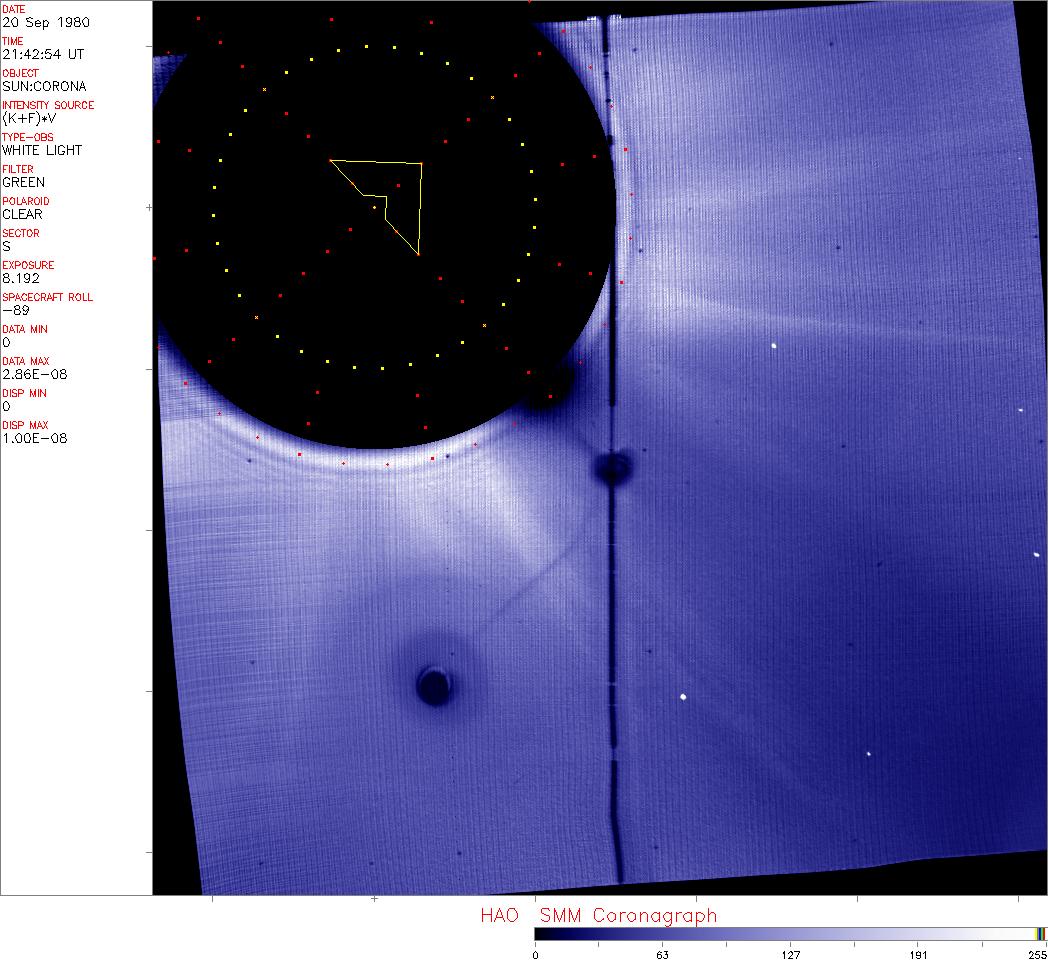Image resolution: width=1048 pixels, height=960 pixels.
Task: Select the "WHITE LIGHT" observation type text
Action: tap(42, 150)
